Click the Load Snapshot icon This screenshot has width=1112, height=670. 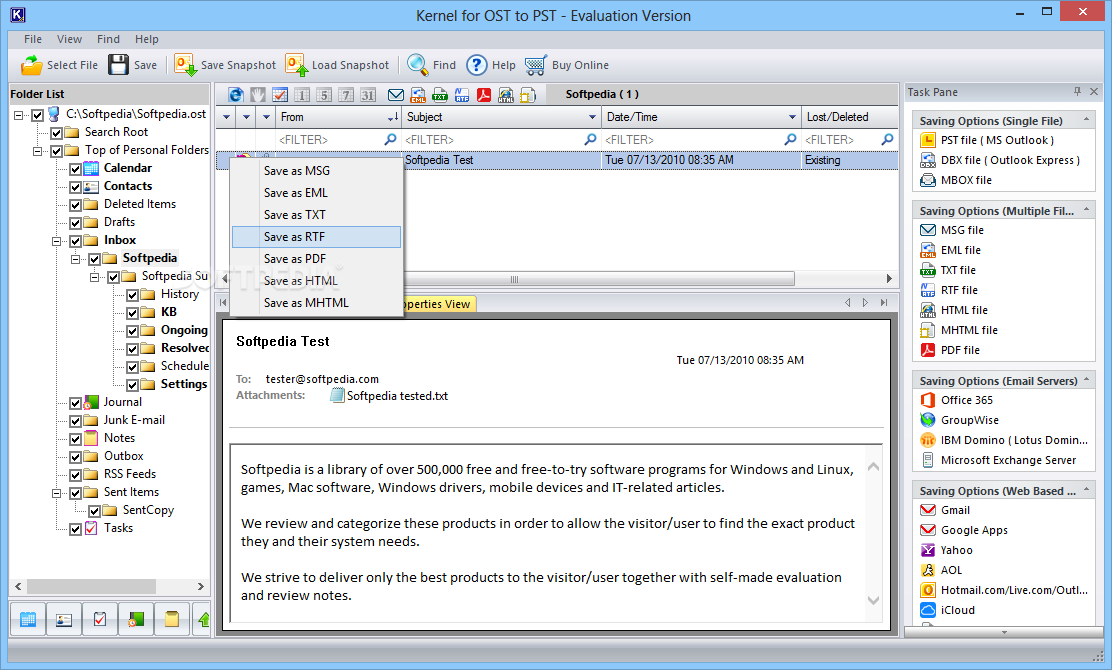pos(296,65)
